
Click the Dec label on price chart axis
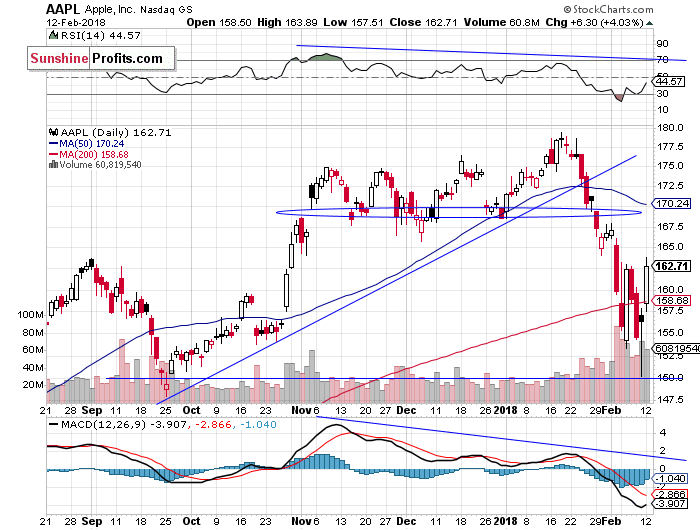406,410
